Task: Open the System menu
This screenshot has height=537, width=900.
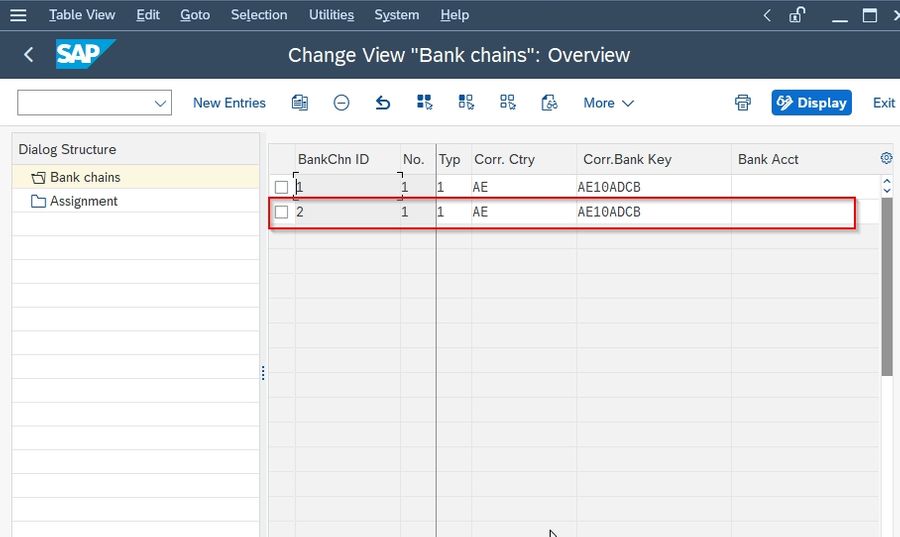Action: click(397, 15)
